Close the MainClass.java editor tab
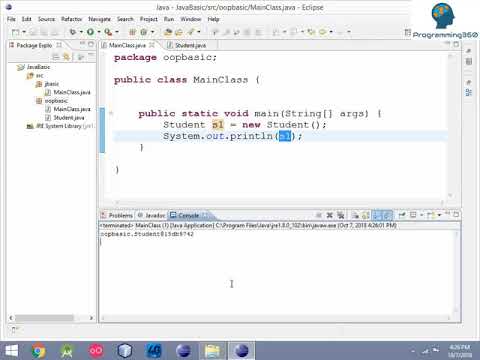Viewport: 480px width, 360px height. [152, 45]
